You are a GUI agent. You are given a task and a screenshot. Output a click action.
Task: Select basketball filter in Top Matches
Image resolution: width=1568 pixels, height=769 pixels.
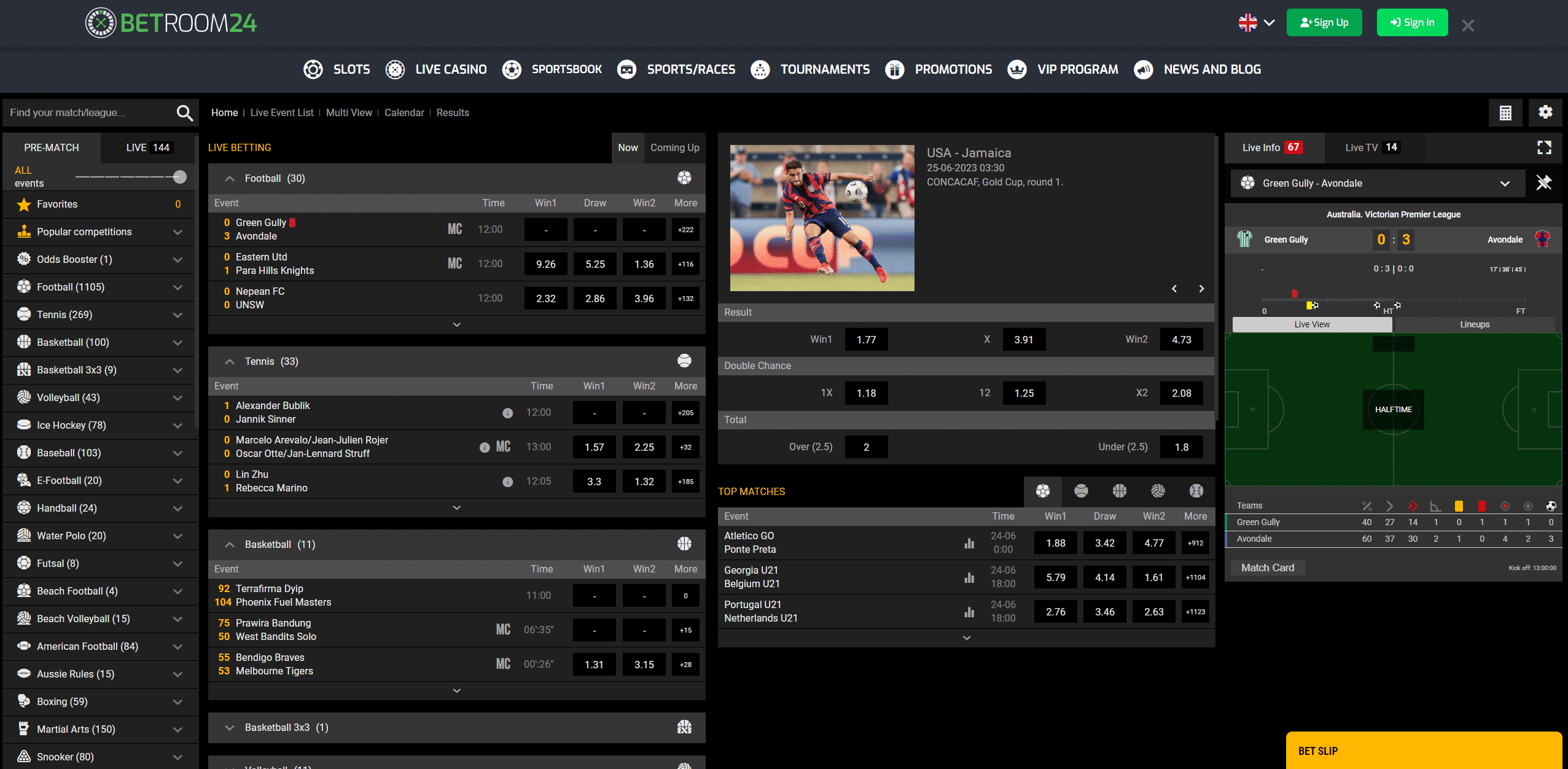1120,491
